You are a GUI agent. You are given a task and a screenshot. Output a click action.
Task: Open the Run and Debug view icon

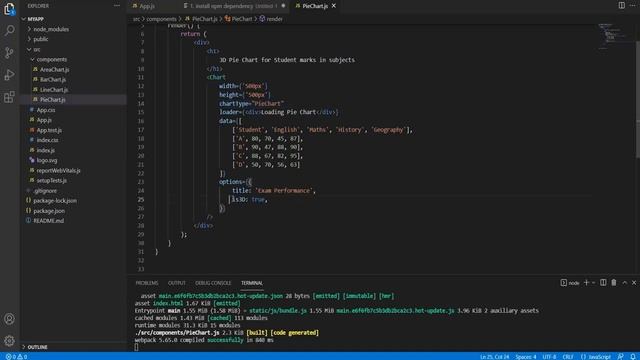click(9, 75)
